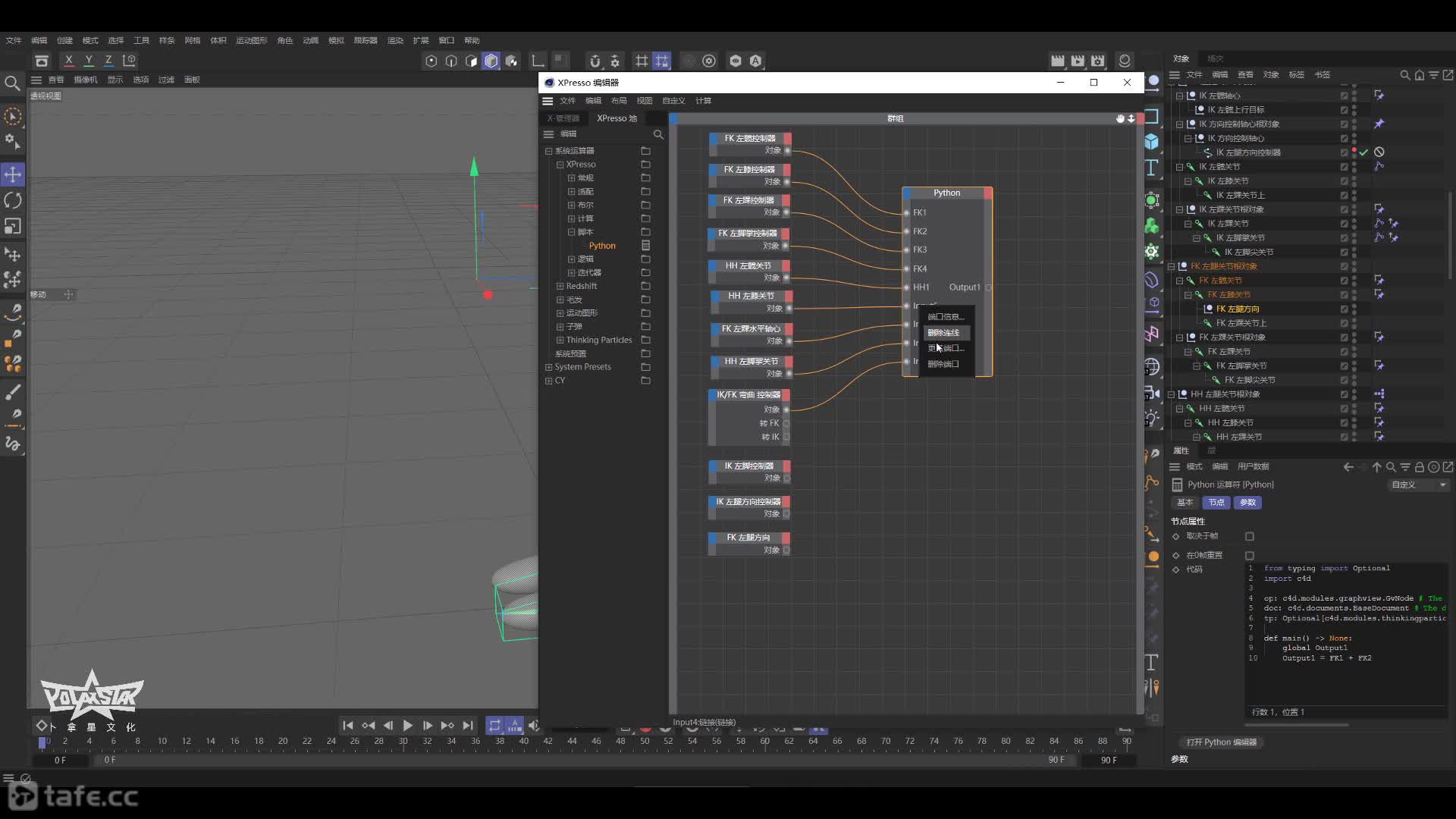Expand the 常规 category
The width and height of the screenshot is (1456, 819).
pos(571,178)
